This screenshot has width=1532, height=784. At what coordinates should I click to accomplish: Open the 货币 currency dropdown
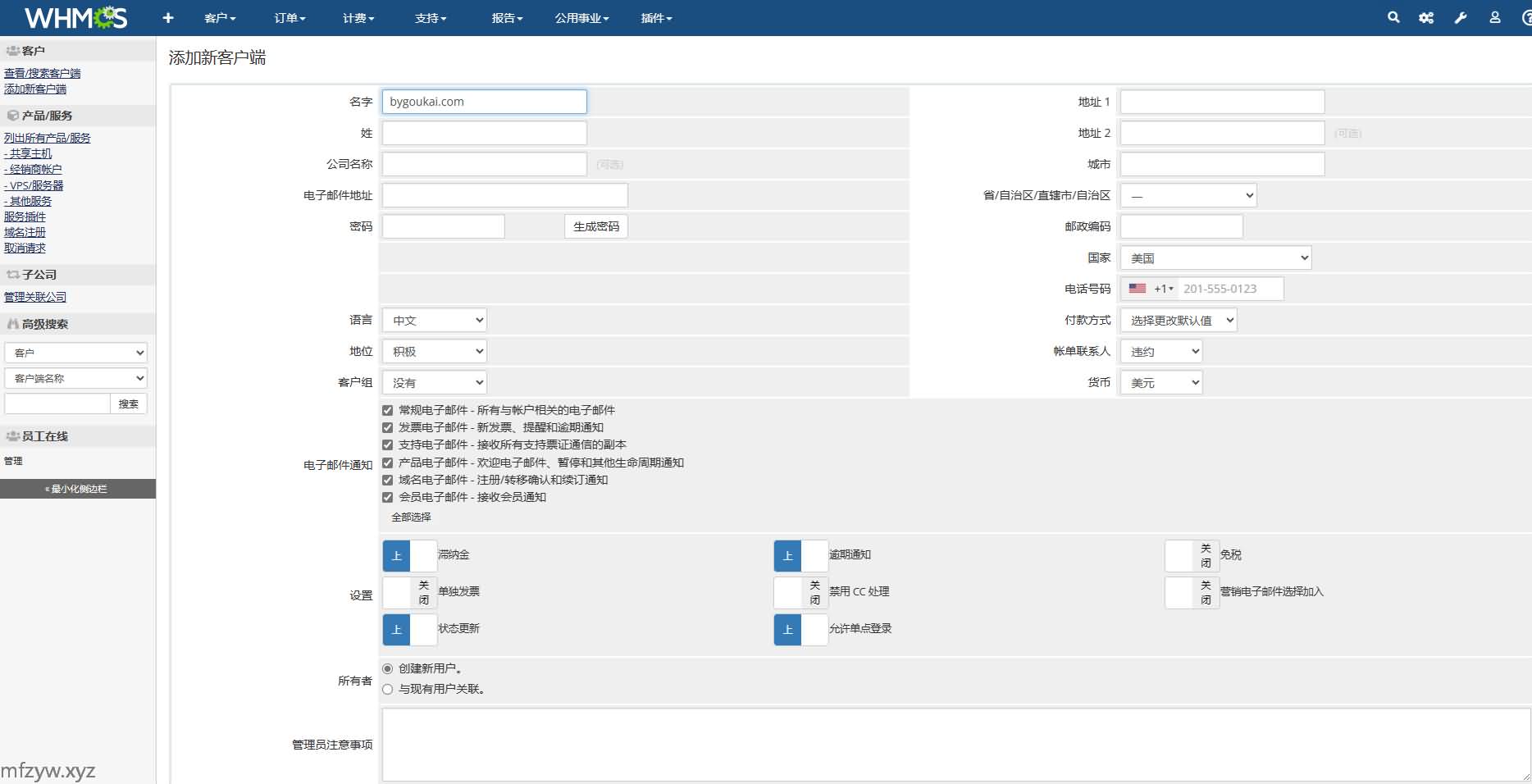click(1160, 383)
